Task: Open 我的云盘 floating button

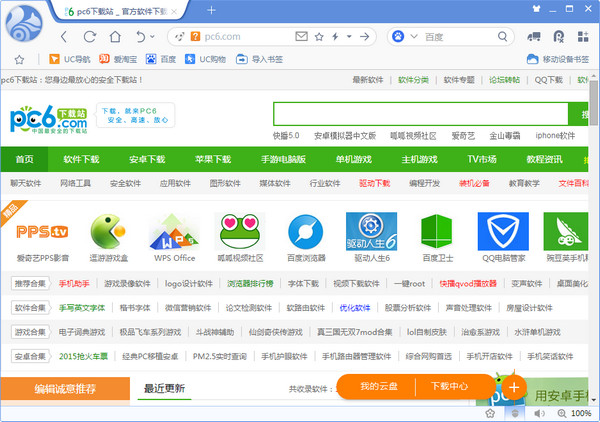Action: 378,386
